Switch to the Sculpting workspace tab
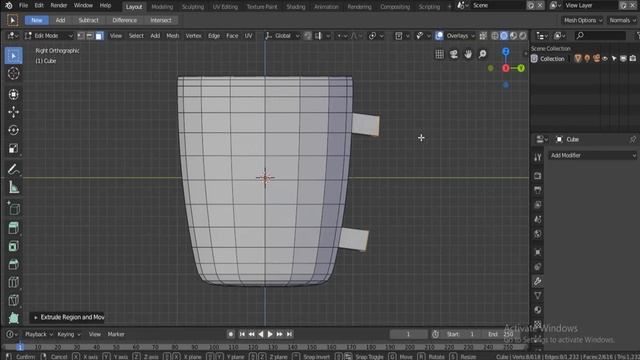This screenshot has width=640, height=360. click(193, 7)
